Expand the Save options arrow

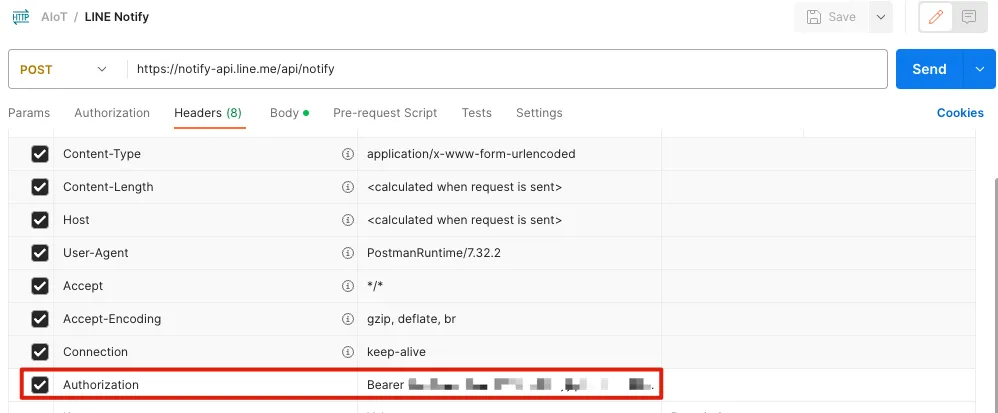point(881,17)
